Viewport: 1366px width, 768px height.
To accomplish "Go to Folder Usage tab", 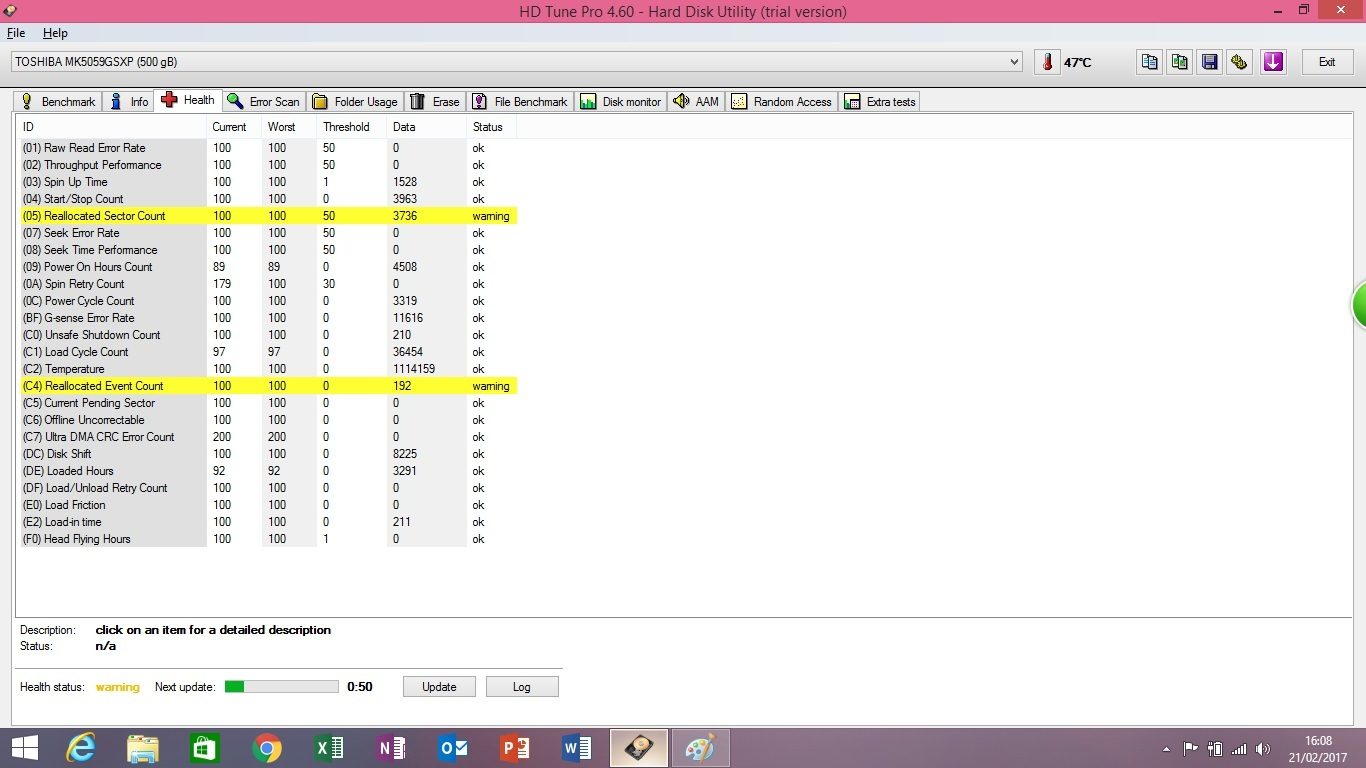I will (355, 102).
